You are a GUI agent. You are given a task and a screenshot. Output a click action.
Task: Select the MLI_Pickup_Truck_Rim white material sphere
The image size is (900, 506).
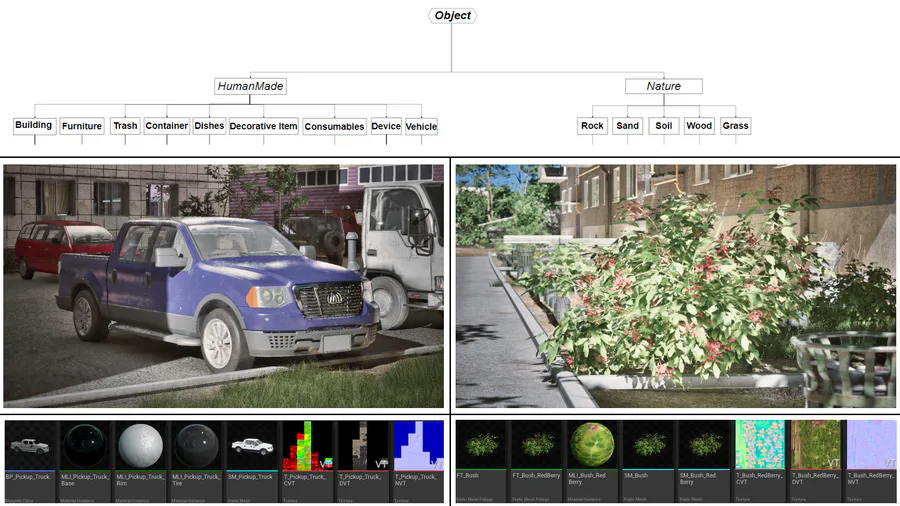(x=141, y=446)
